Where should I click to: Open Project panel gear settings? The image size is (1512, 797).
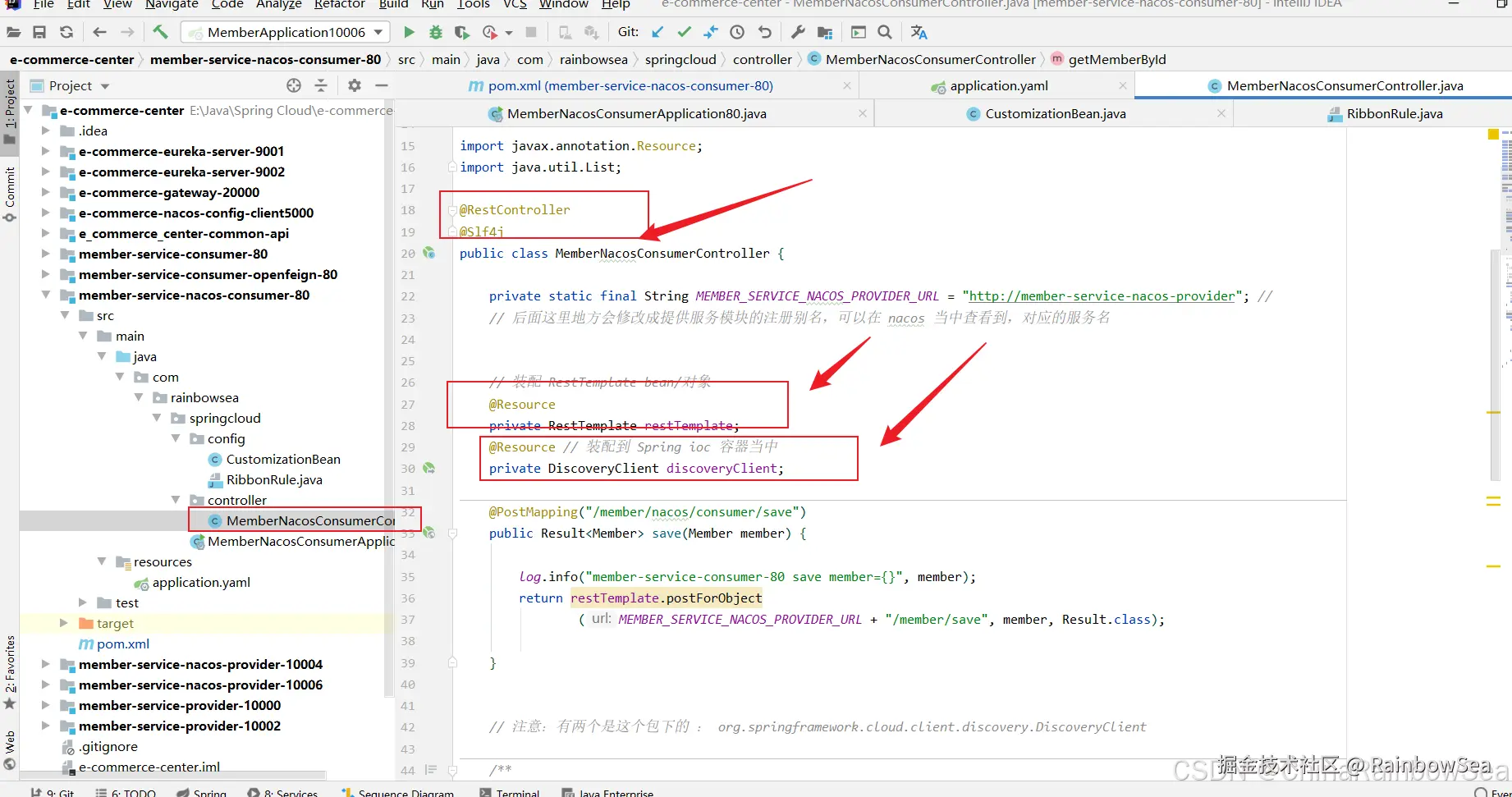click(354, 85)
